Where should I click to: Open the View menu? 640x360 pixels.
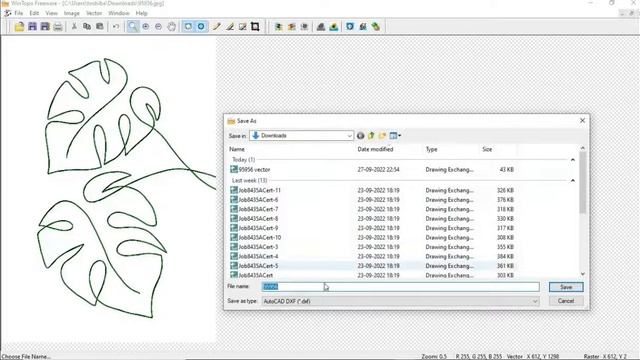coord(51,13)
